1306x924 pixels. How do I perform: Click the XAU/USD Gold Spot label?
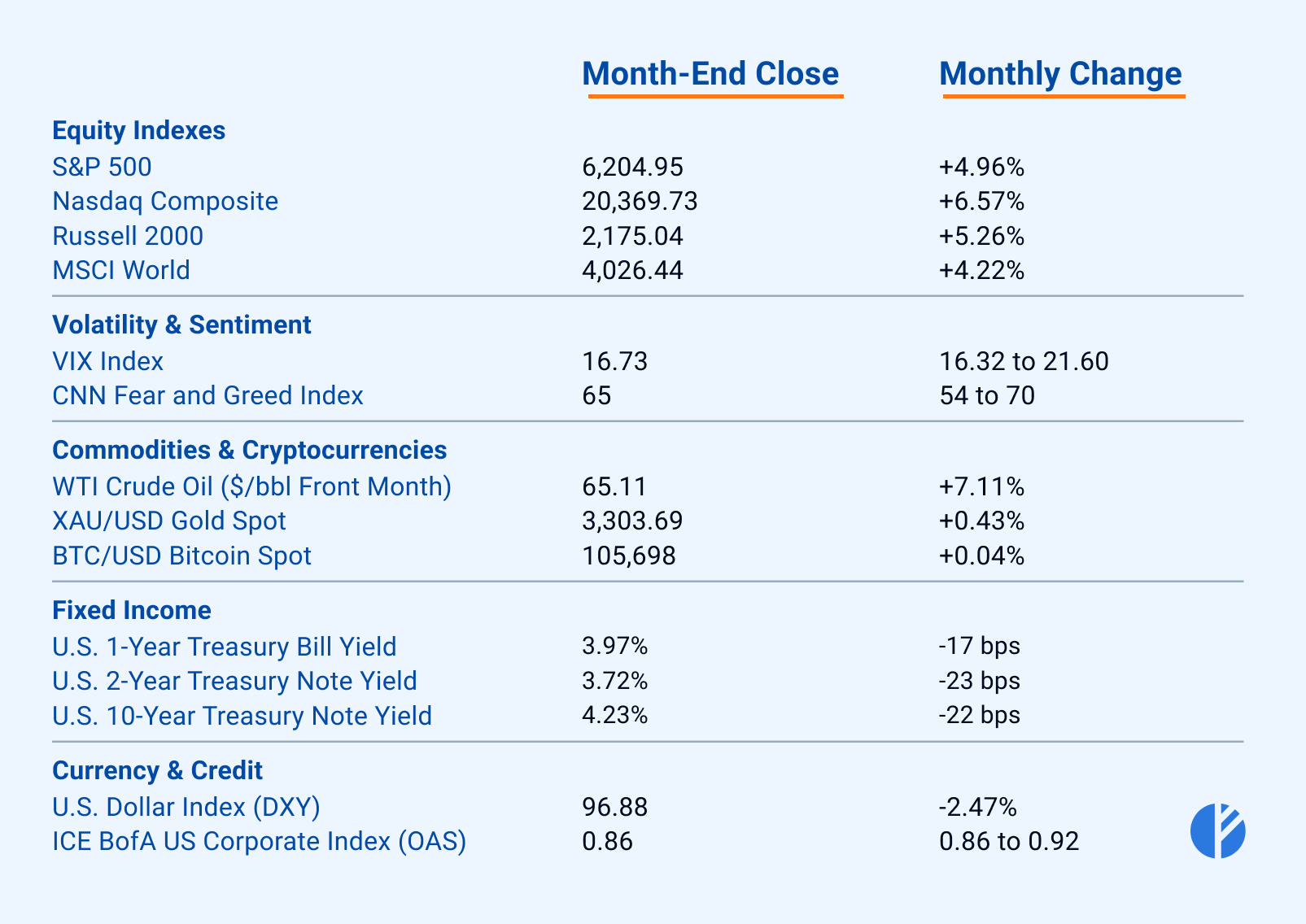169,521
